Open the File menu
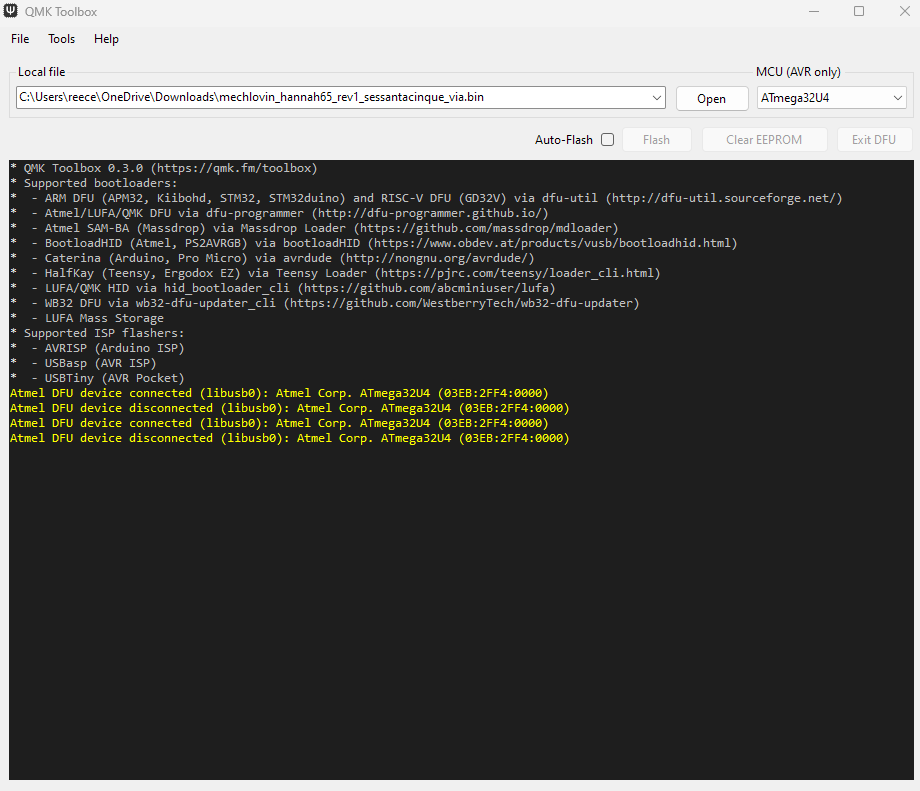This screenshot has width=920, height=791. pyautogui.click(x=20, y=39)
